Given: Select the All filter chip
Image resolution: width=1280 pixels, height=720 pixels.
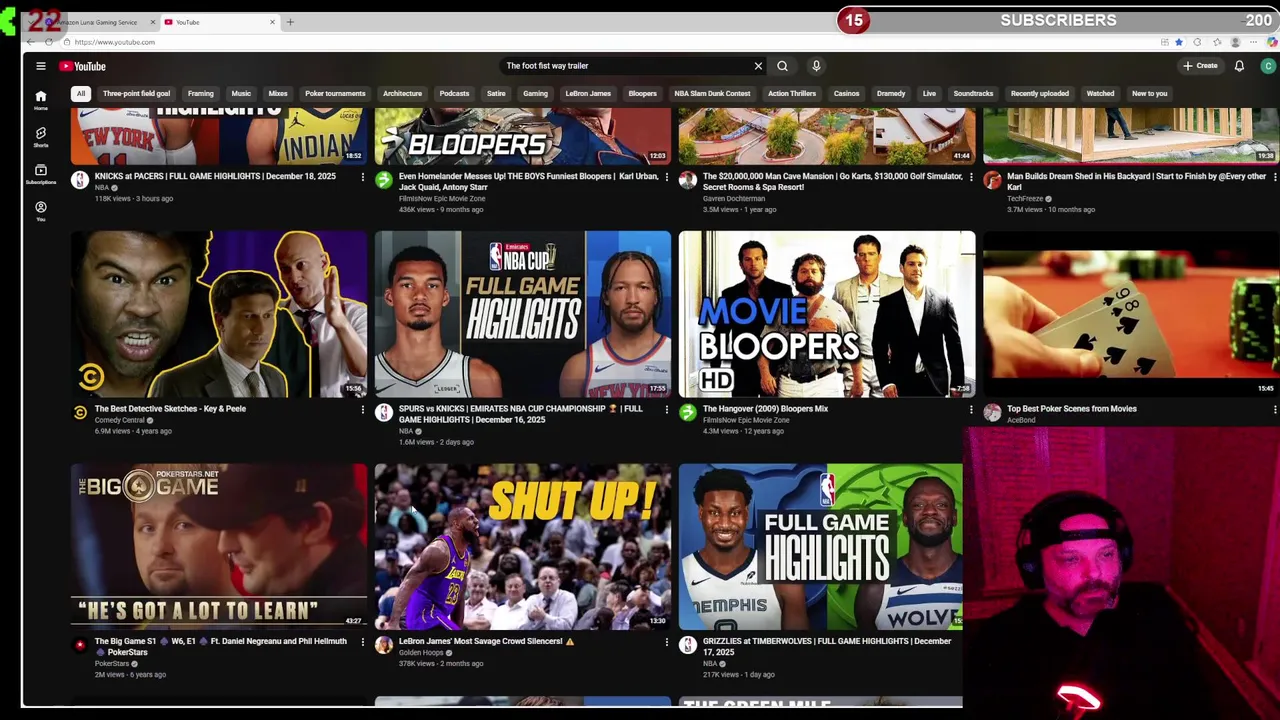Looking at the screenshot, I should 81,94.
